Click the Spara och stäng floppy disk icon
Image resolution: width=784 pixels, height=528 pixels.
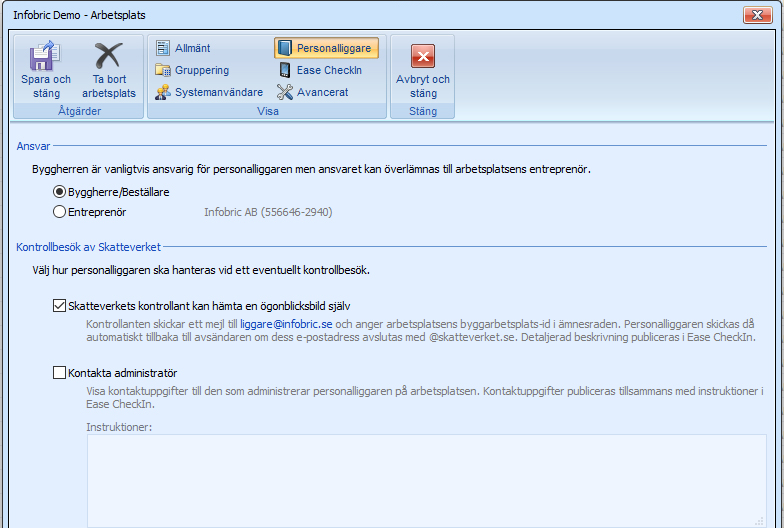click(x=45, y=55)
